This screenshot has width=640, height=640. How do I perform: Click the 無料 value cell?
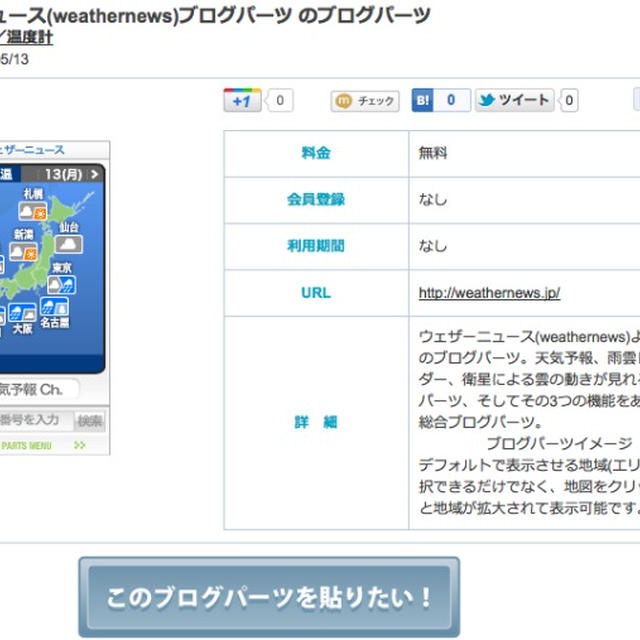point(524,153)
